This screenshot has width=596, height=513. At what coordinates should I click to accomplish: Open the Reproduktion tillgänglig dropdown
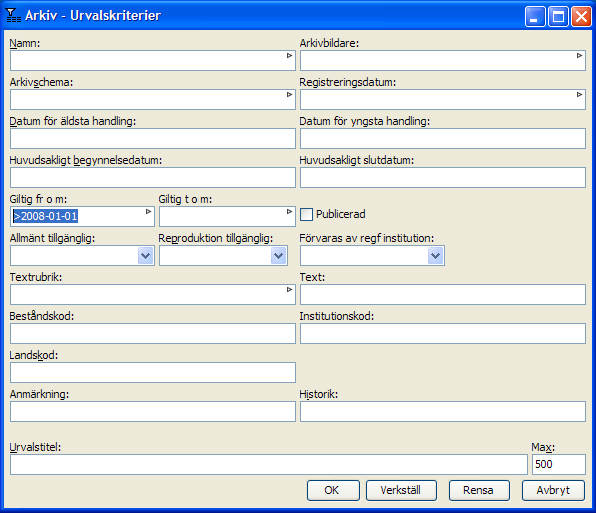pos(279,256)
